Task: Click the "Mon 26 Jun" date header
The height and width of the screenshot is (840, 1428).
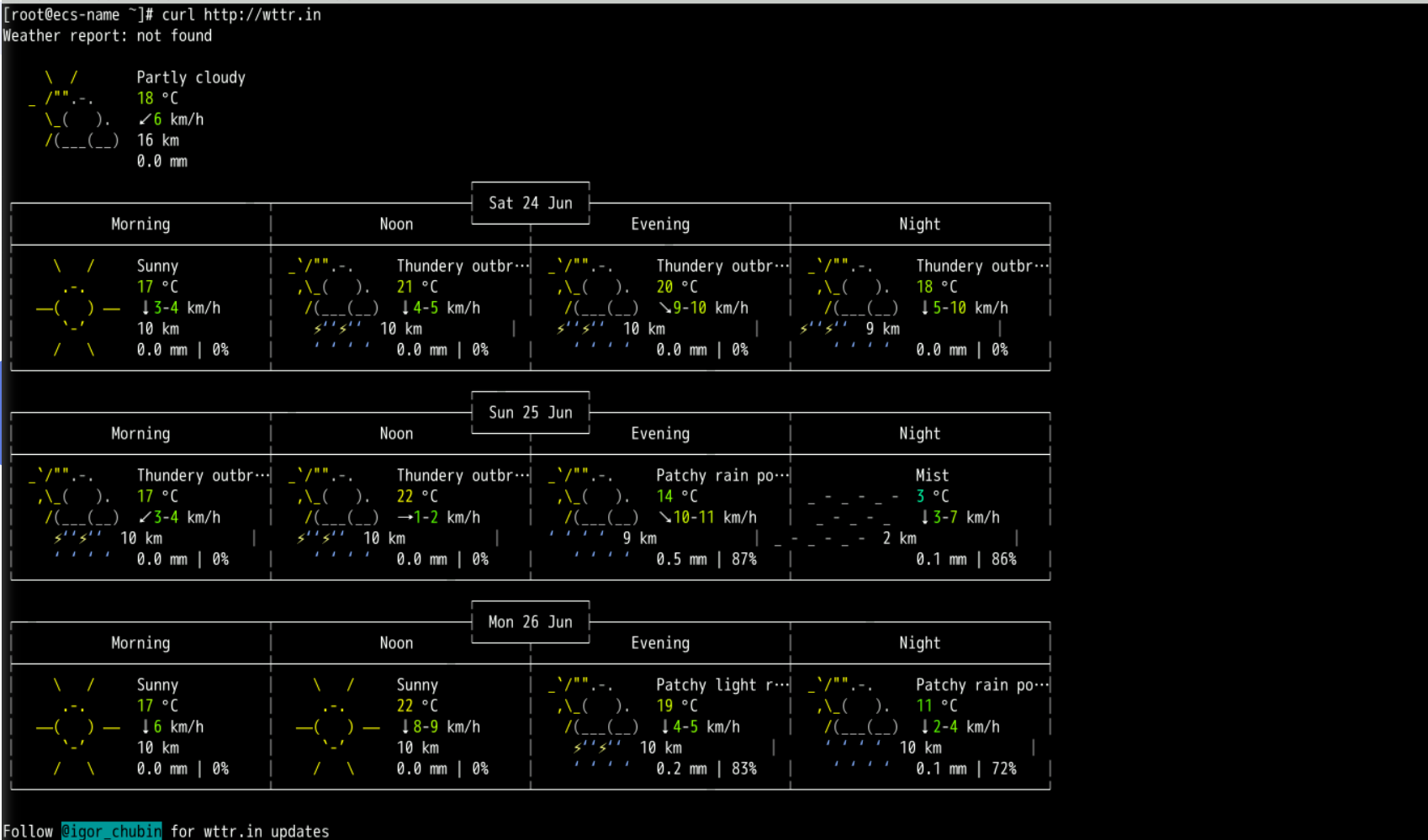Action: (531, 621)
